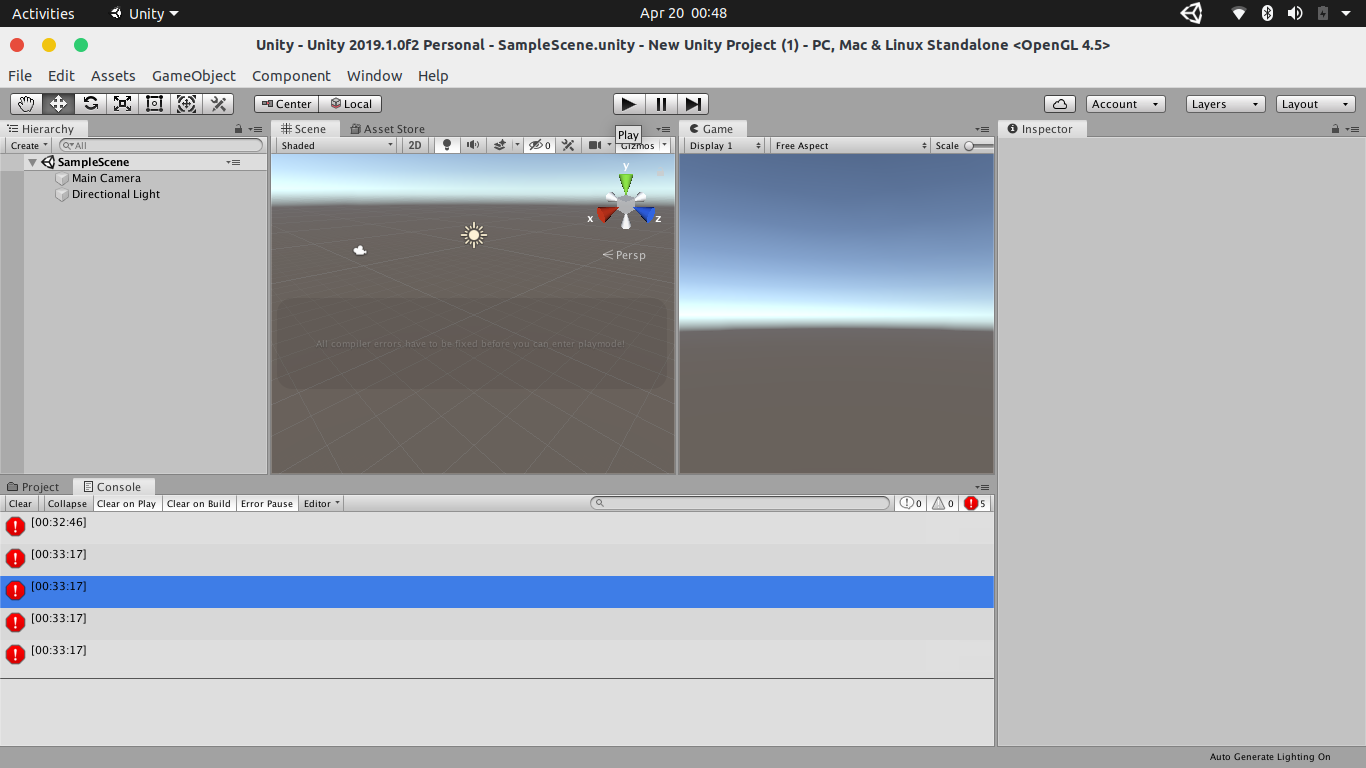Click the Console Clear button

pyautogui.click(x=20, y=503)
